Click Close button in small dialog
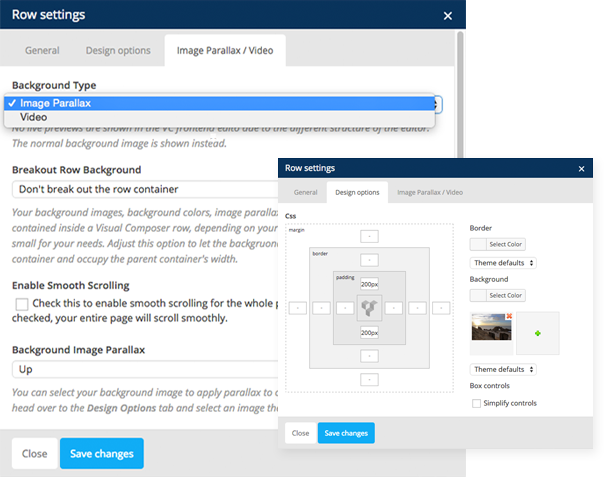The image size is (616, 477). point(301,433)
